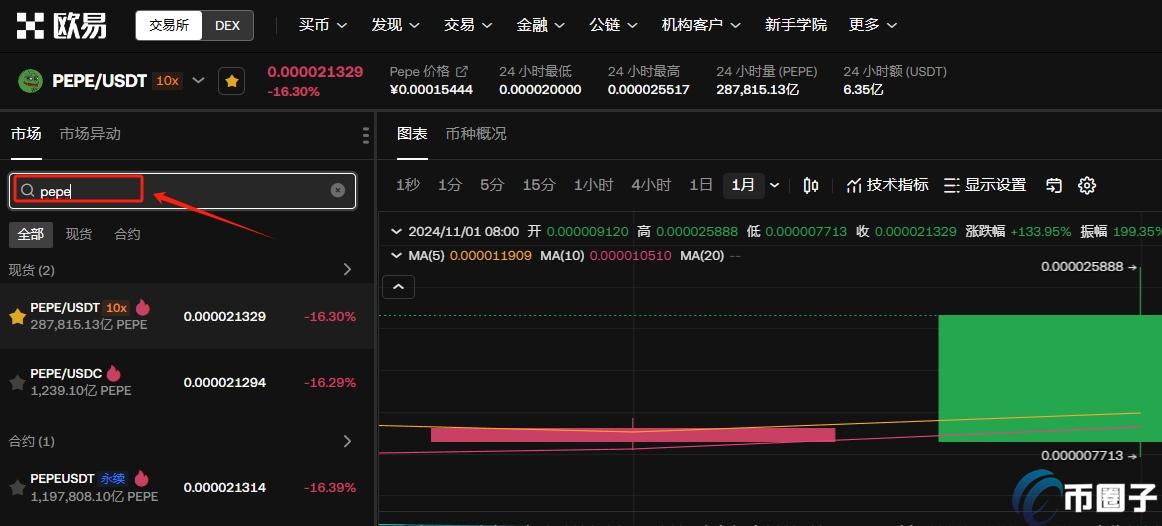1162x526 pixels.
Task: Expand the PEPE/USDT pair selector dropdown
Action: [x=198, y=80]
